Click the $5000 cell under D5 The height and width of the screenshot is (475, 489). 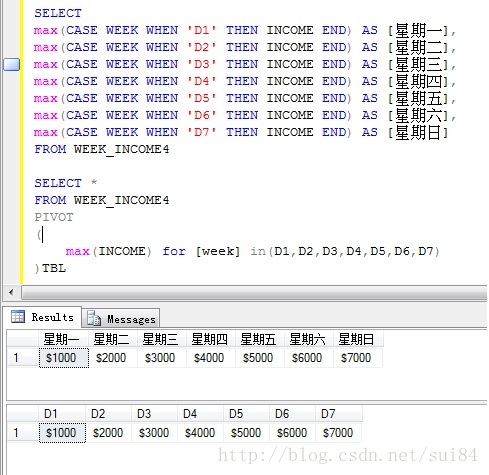246,433
